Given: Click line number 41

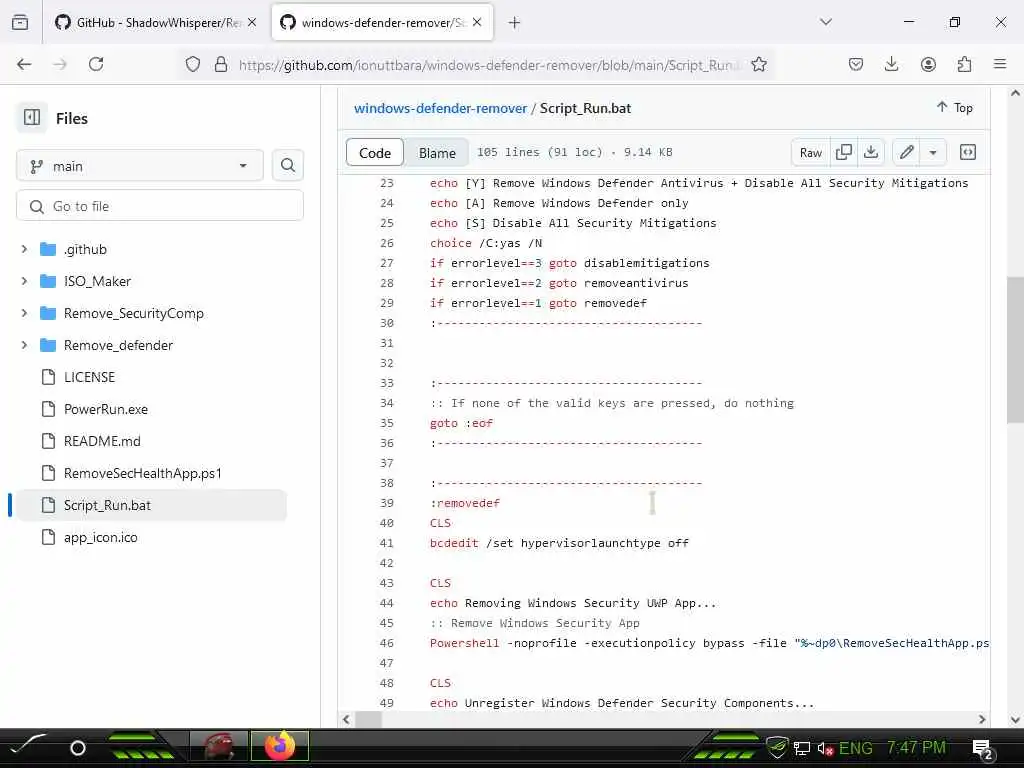Looking at the screenshot, I should pyautogui.click(x=387, y=543).
